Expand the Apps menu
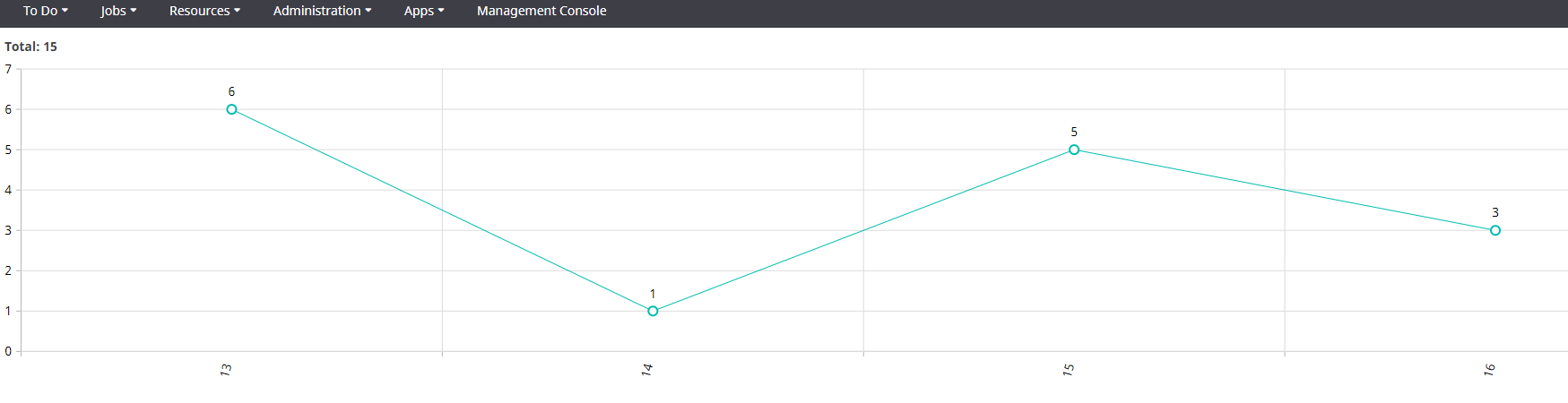The height and width of the screenshot is (403, 1568). [x=424, y=11]
